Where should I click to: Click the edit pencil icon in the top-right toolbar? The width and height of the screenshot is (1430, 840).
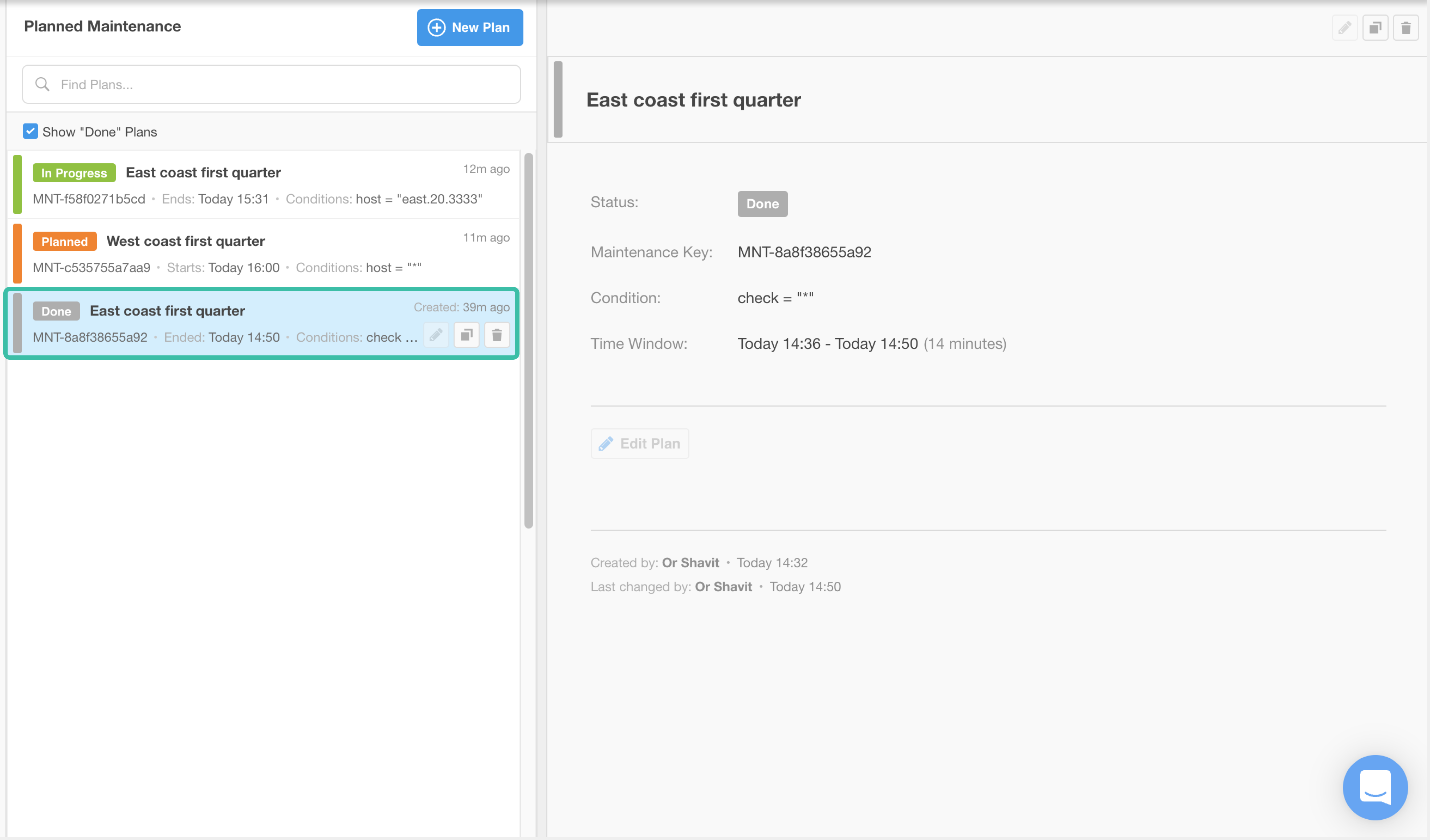(x=1344, y=28)
